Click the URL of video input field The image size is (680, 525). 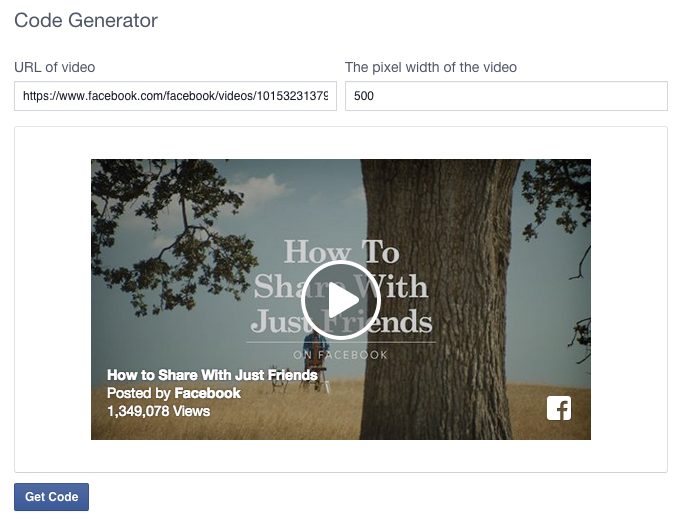pos(175,96)
